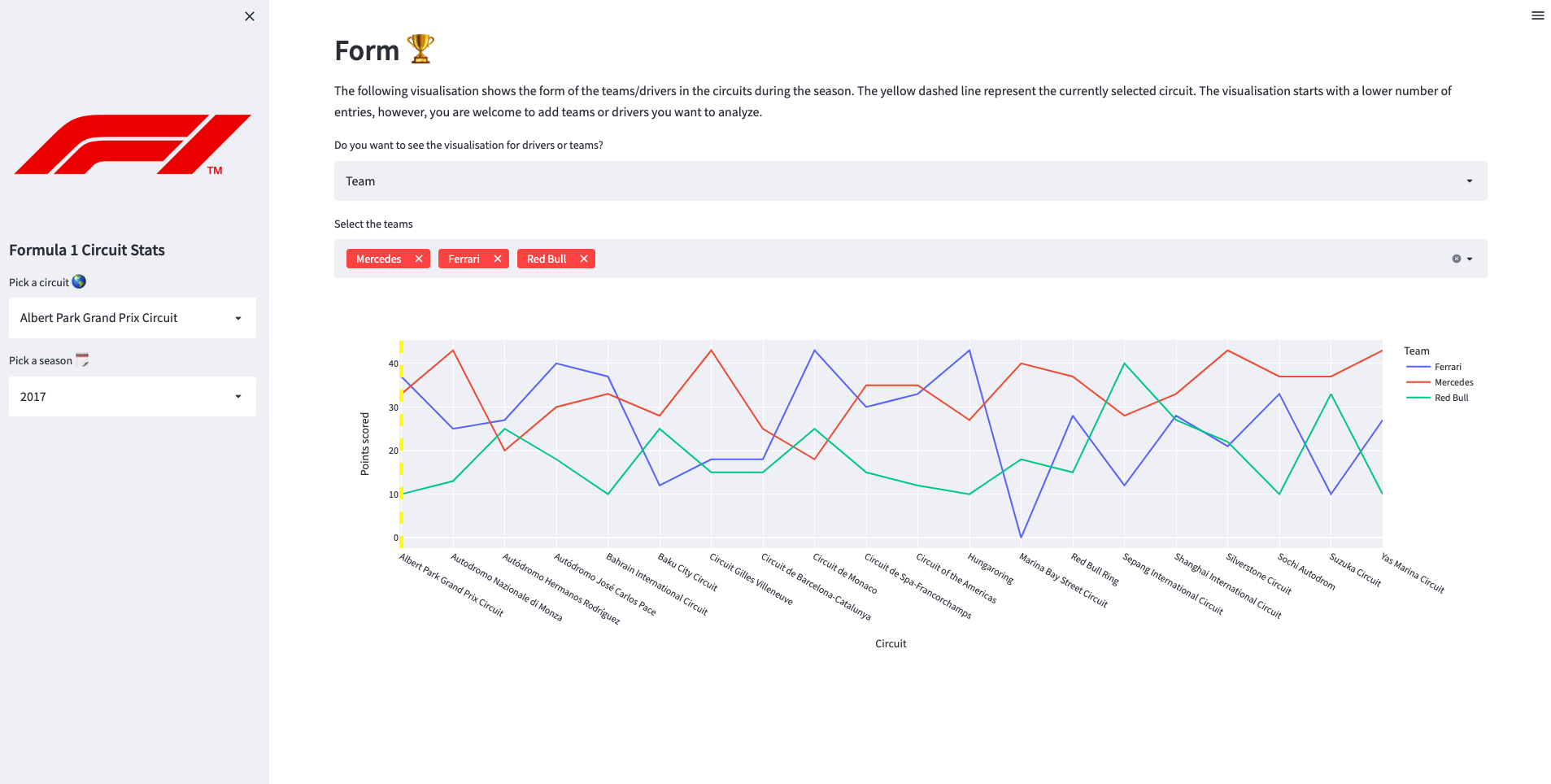Clear all selected teams with the circle-X icon
The height and width of the screenshot is (784, 1551).
tap(1456, 259)
